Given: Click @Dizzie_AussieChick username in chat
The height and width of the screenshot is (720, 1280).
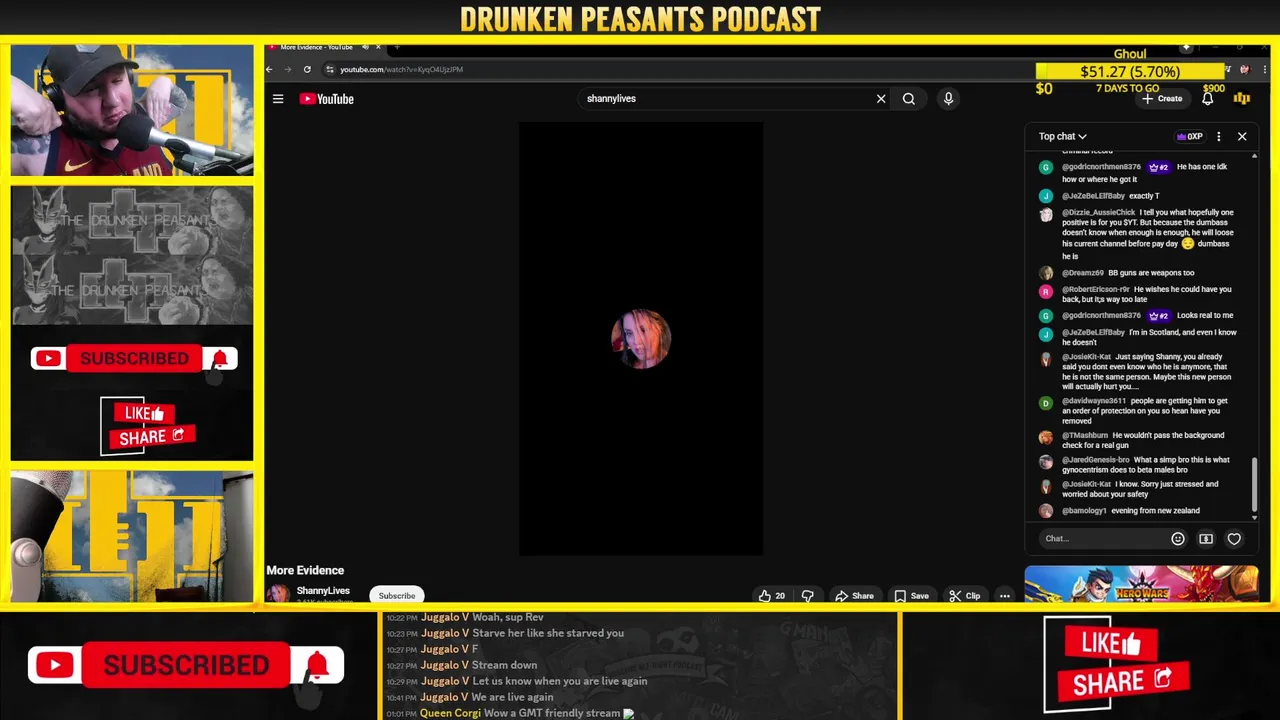Looking at the screenshot, I should 1099,213.
